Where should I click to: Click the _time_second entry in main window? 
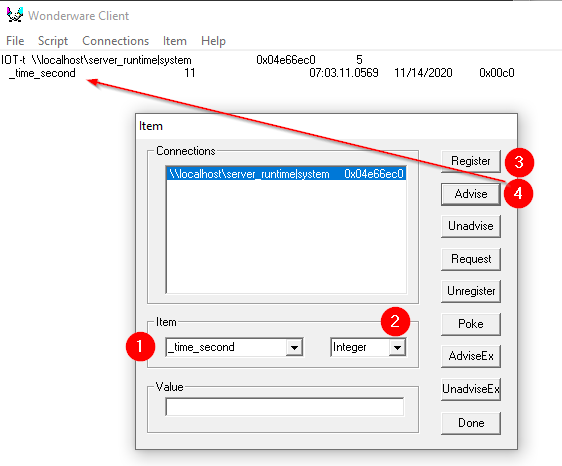(x=42, y=73)
